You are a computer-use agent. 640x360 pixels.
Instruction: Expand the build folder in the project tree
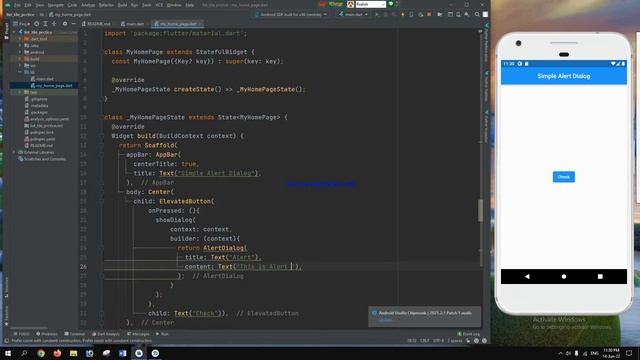tap(20, 59)
